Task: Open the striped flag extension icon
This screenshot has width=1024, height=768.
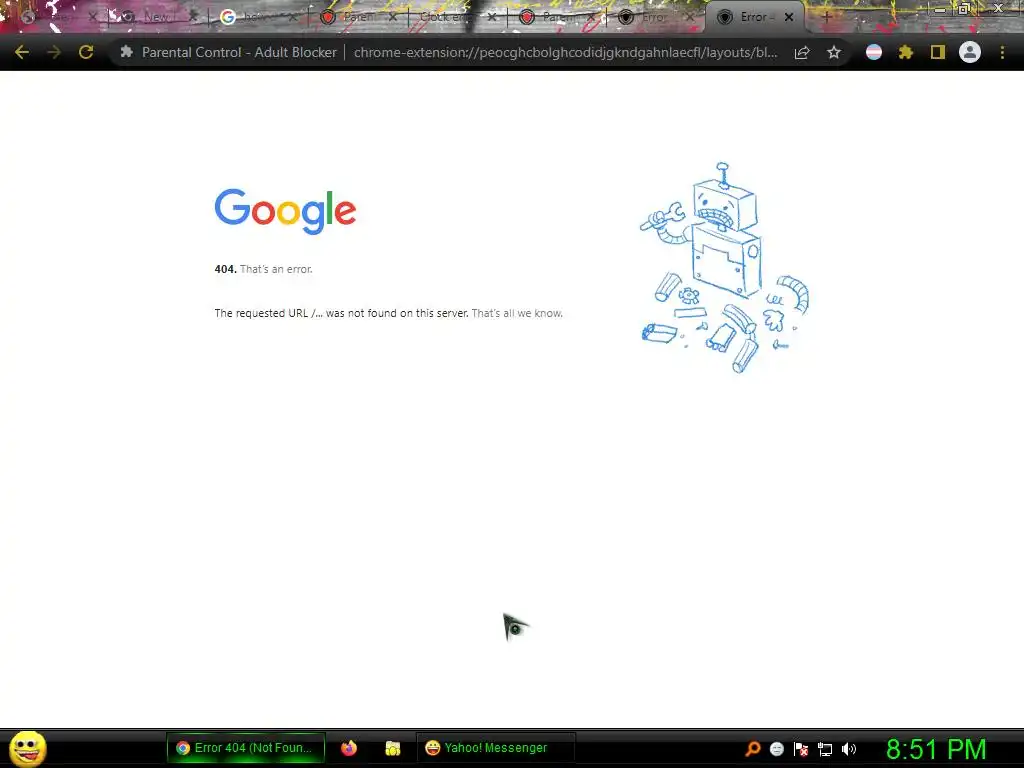Action: point(874,52)
